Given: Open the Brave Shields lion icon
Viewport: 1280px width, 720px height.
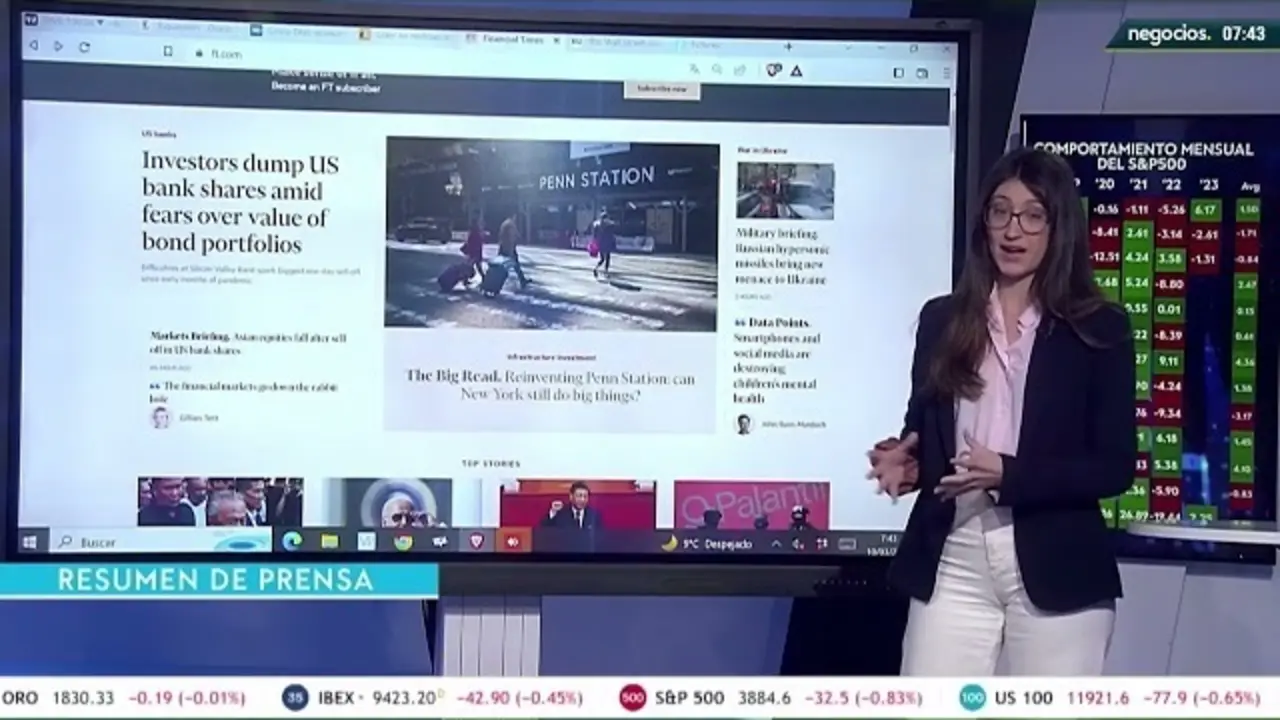Looking at the screenshot, I should pos(773,70).
